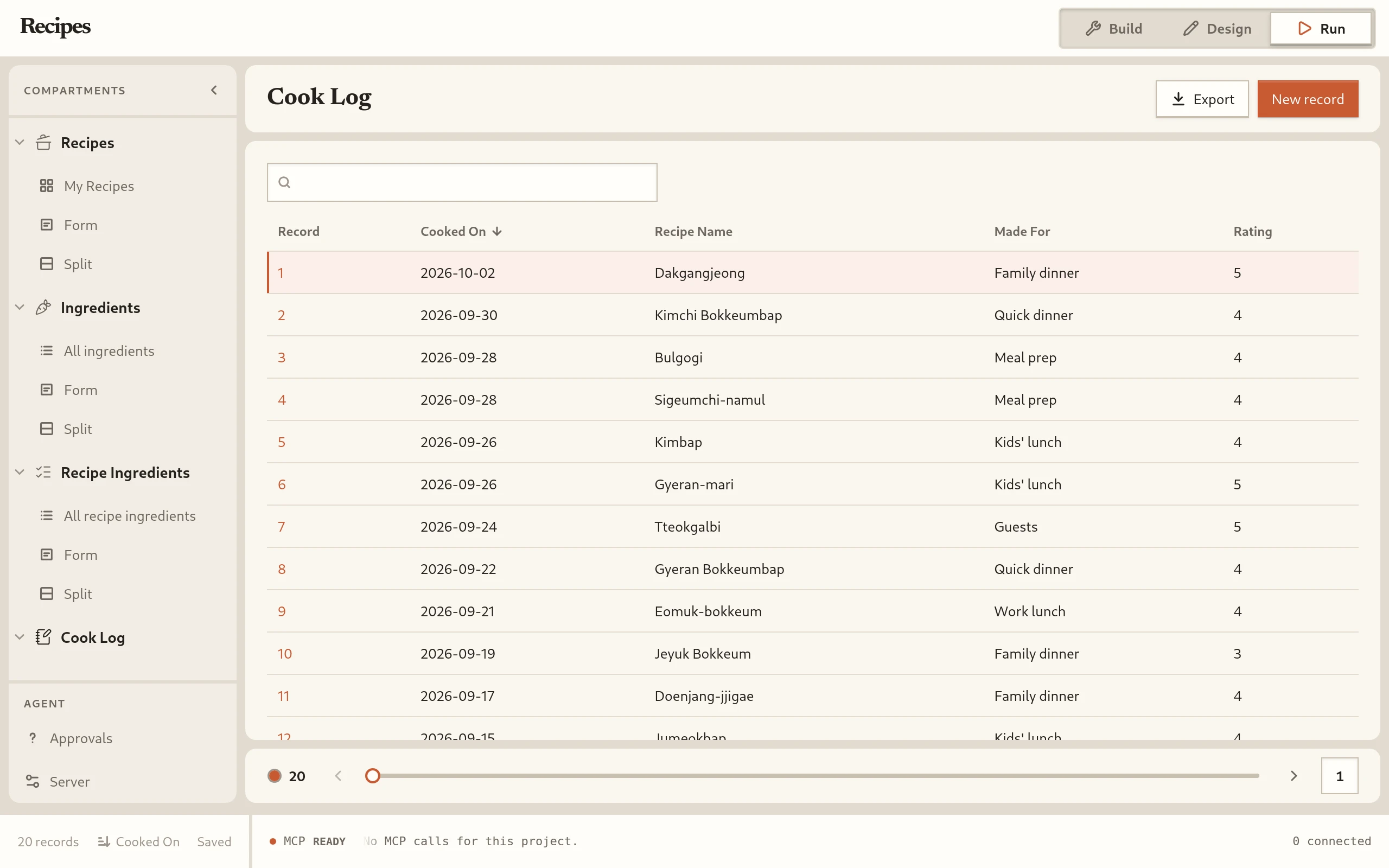Click the 20 page size indicator

(287, 776)
